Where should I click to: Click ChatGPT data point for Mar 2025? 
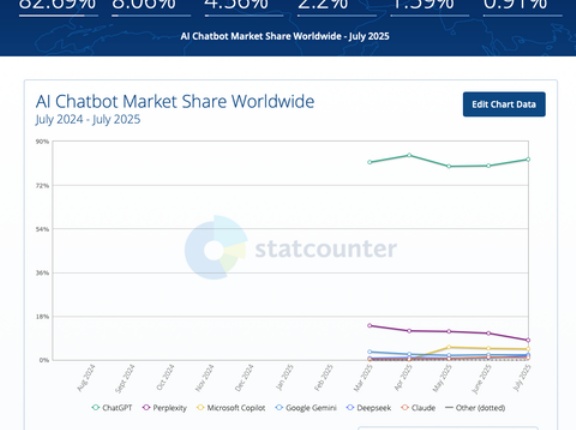coord(370,162)
